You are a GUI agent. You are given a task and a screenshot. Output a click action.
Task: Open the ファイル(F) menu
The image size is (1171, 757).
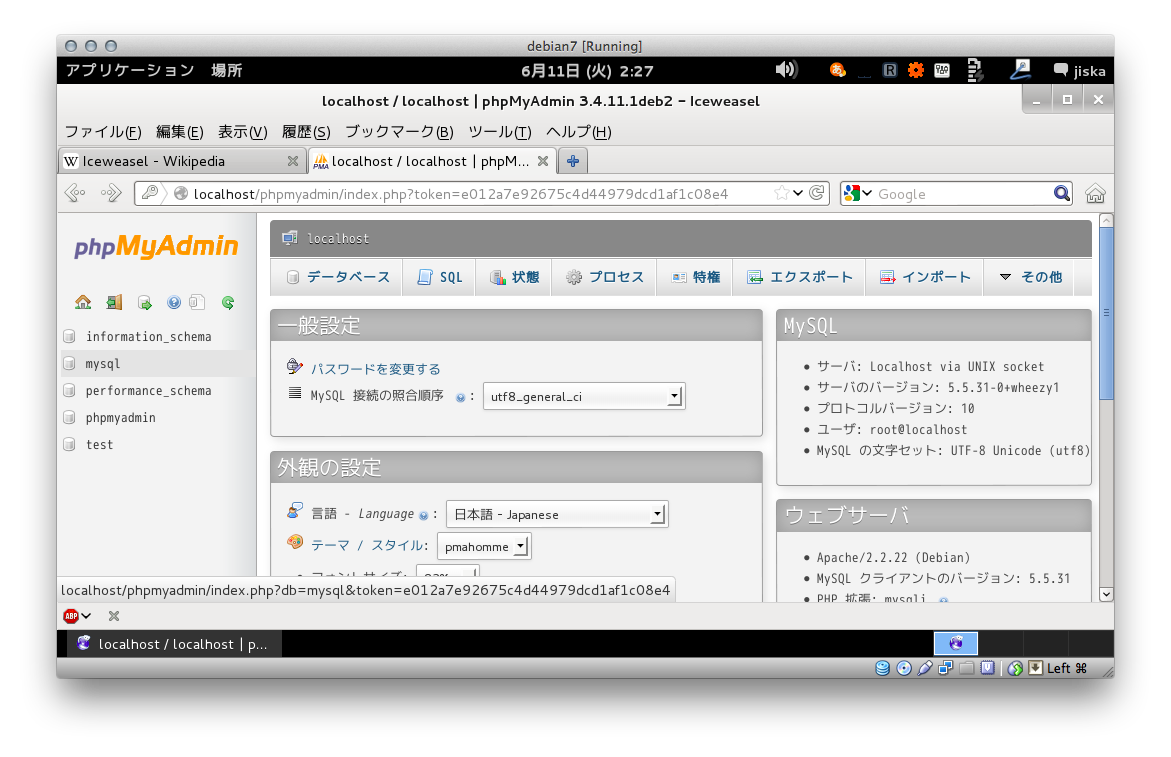(x=103, y=132)
